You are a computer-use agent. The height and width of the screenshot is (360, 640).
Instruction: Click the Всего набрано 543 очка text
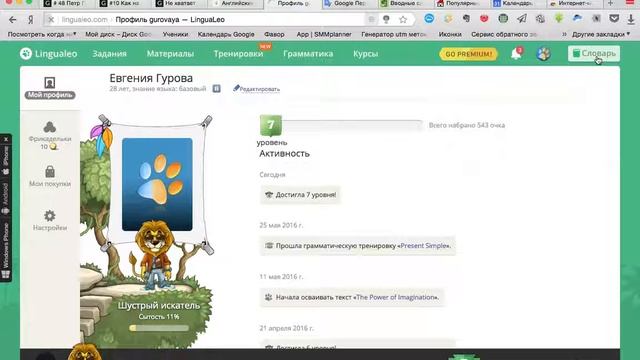click(467, 125)
